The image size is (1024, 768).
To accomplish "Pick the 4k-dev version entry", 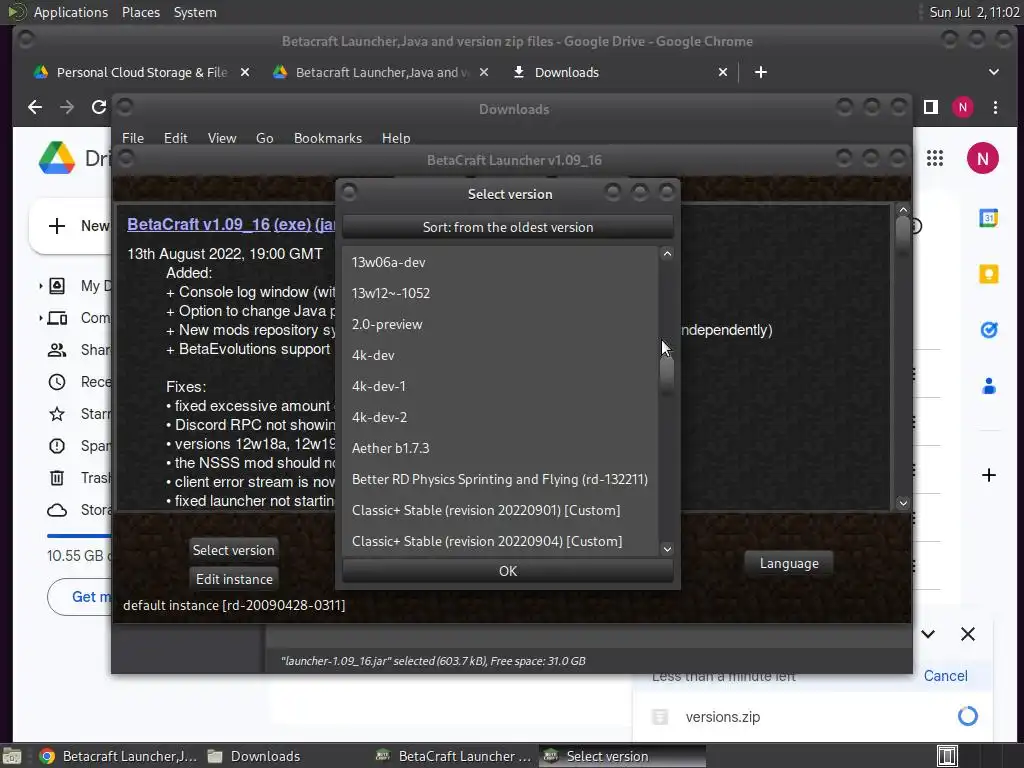I will 500,355.
